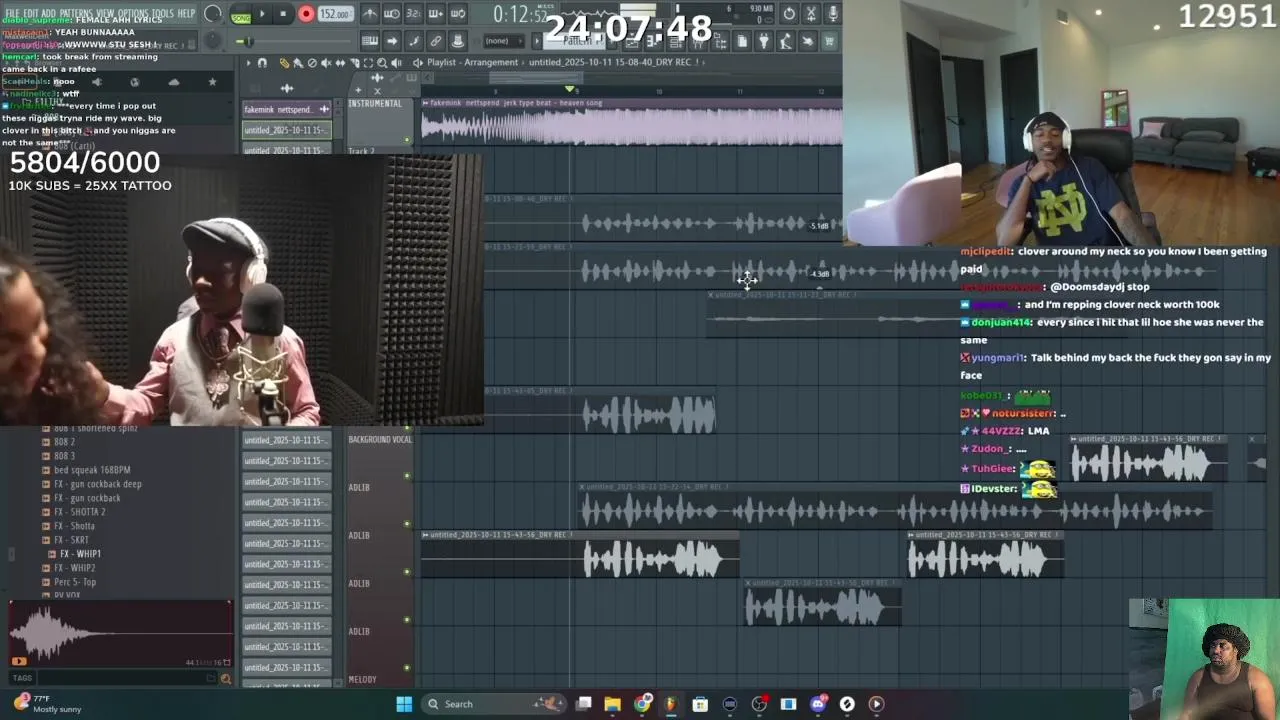Toggle the 3-2-1 countdown before recording icon
Screen dimensions: 1280x720
(414, 14)
